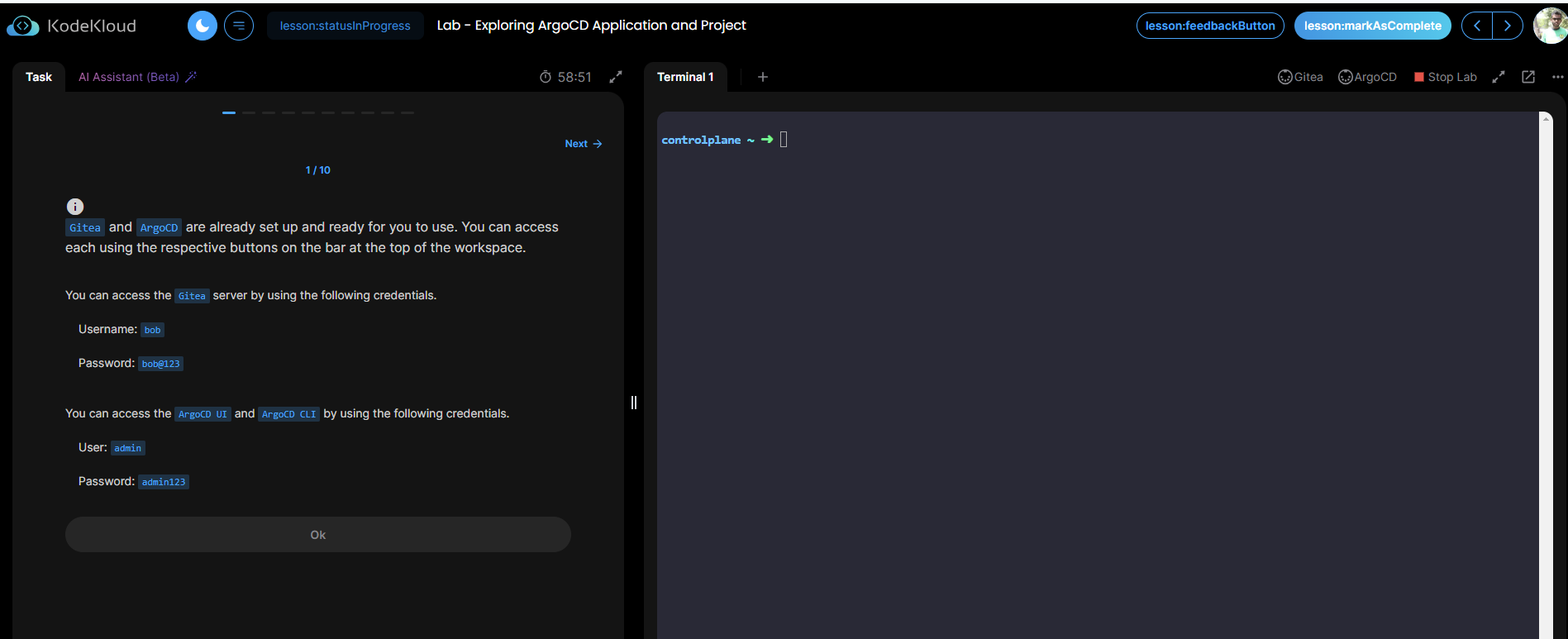1568x639 pixels.
Task: Expand the task panel to fullscreen
Action: pyautogui.click(x=616, y=77)
